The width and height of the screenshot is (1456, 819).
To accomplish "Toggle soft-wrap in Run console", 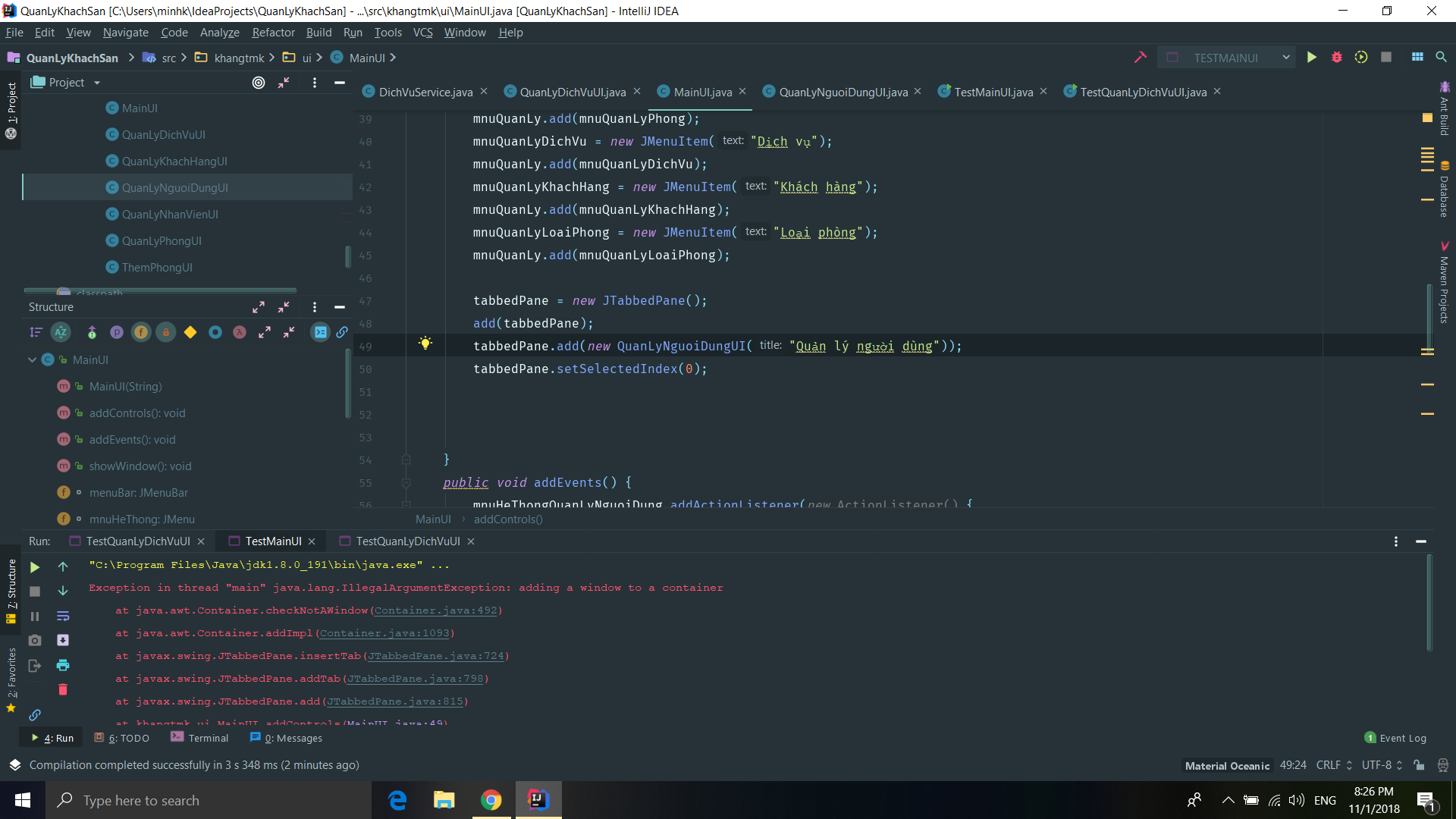I will 63,616.
